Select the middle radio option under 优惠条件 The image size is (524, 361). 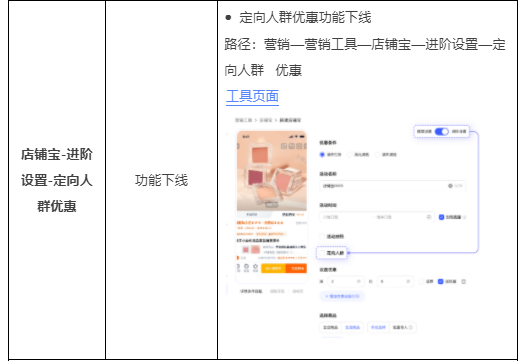click(x=350, y=154)
